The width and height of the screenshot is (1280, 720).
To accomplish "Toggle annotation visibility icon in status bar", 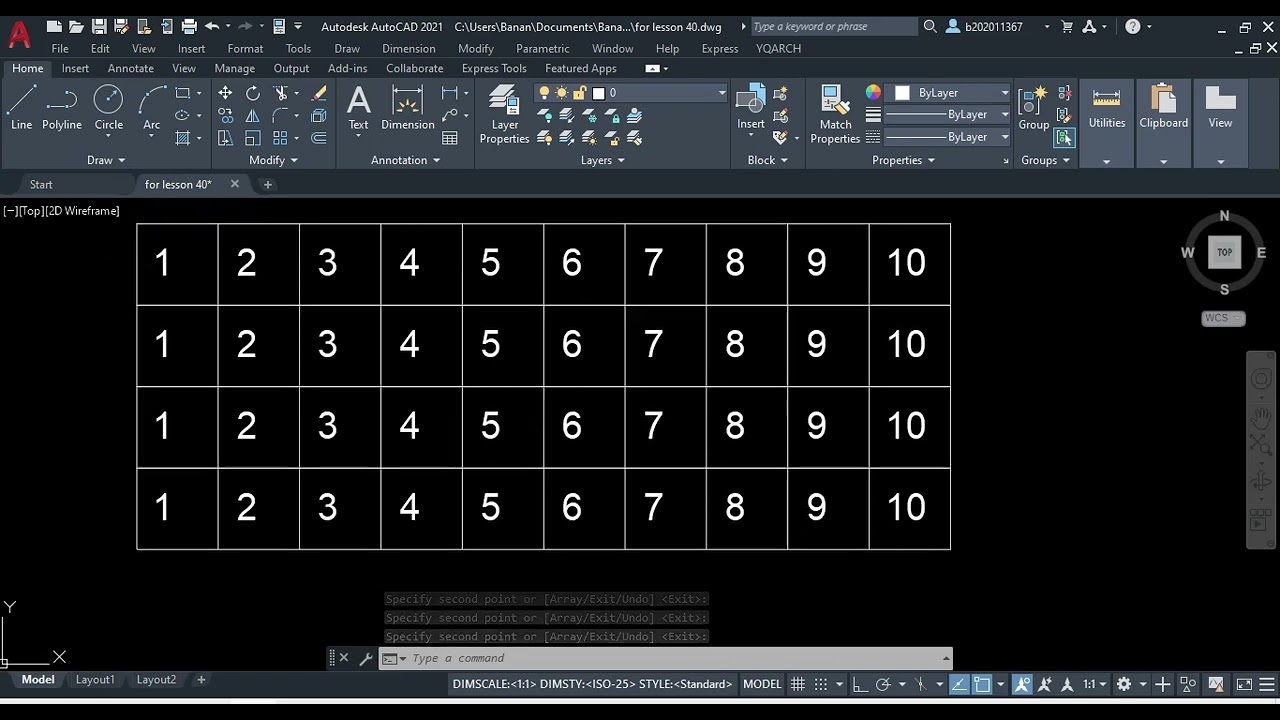I will click(1022, 684).
